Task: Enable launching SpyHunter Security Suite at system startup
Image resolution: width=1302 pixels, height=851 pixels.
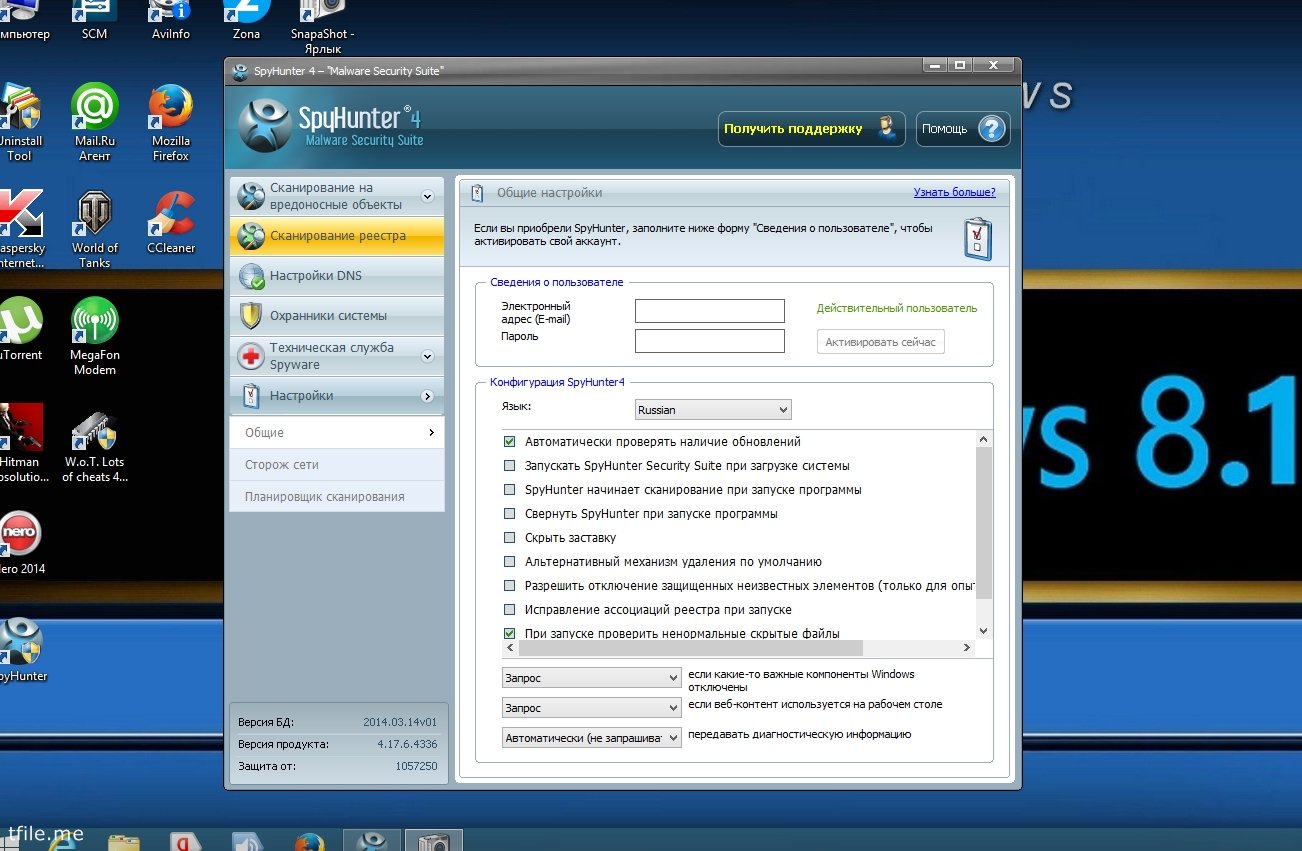Action: (x=510, y=466)
